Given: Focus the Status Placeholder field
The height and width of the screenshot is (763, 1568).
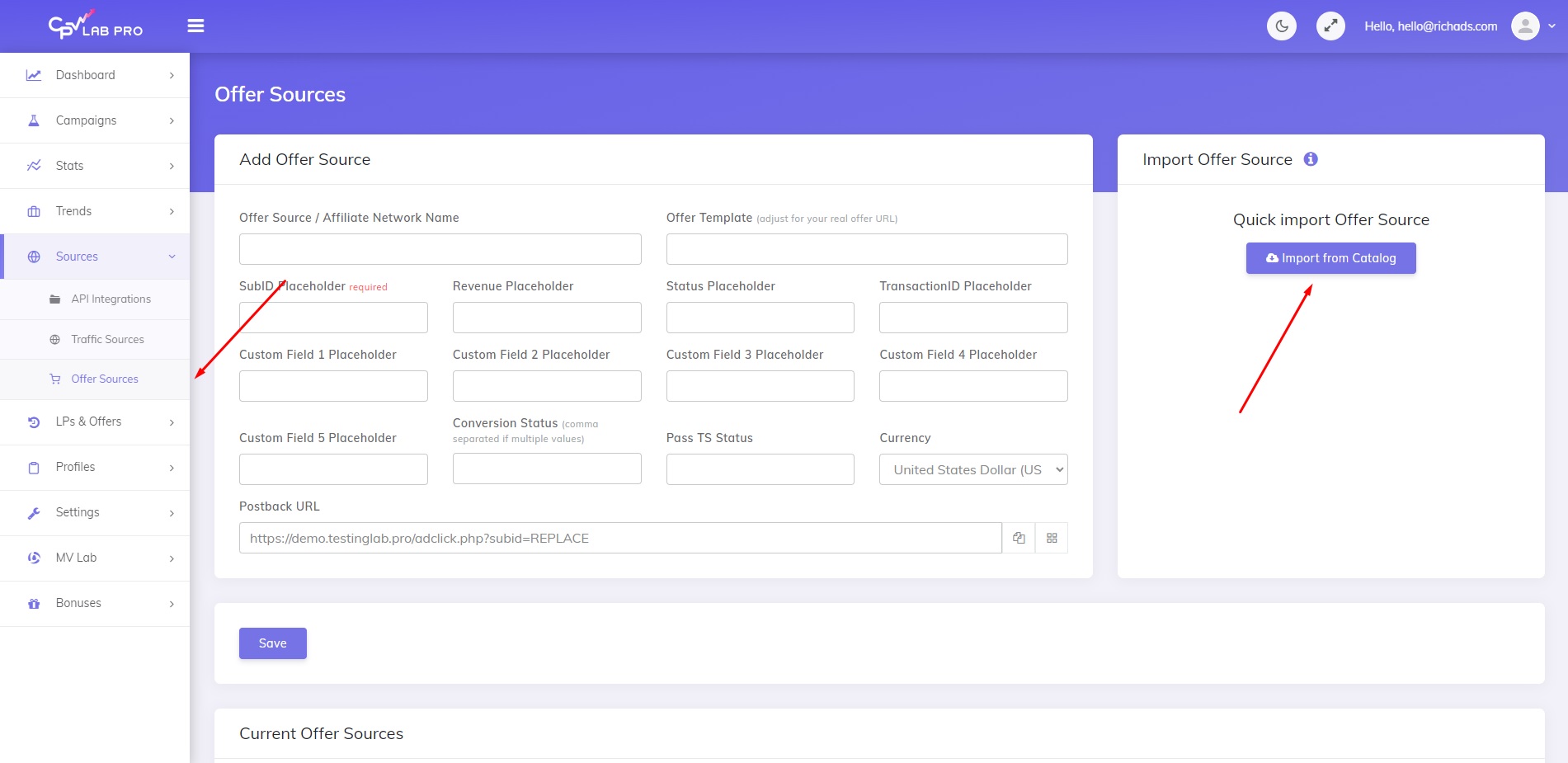Looking at the screenshot, I should 760,318.
